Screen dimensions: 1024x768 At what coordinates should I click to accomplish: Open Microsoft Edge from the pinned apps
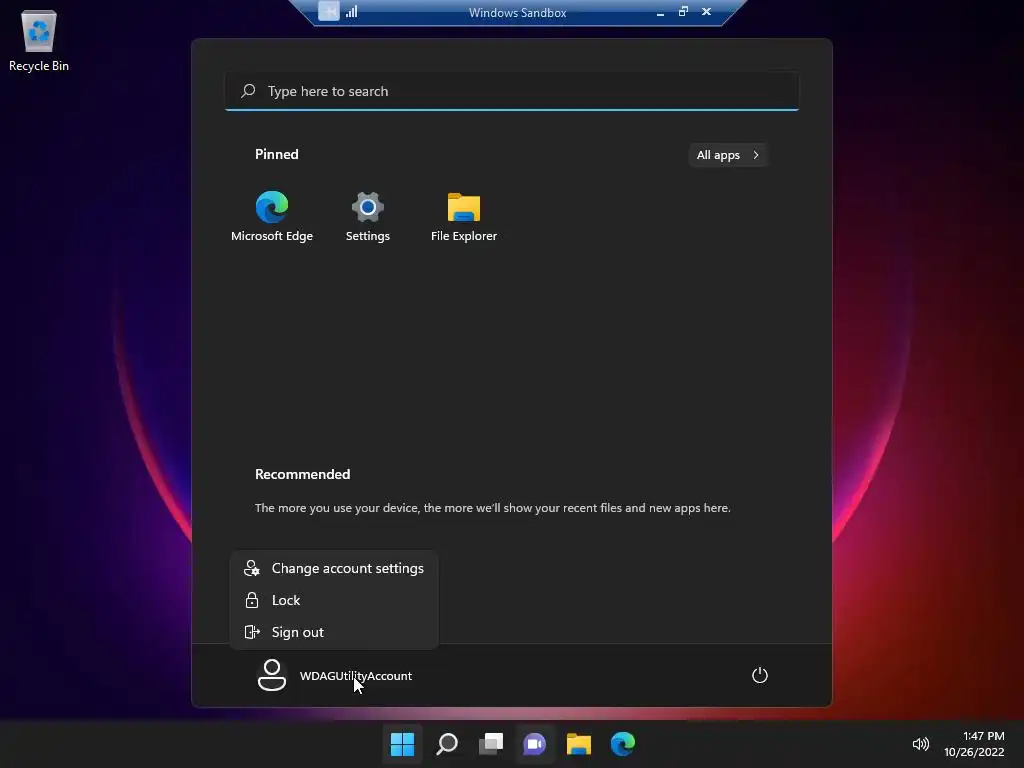click(272, 216)
